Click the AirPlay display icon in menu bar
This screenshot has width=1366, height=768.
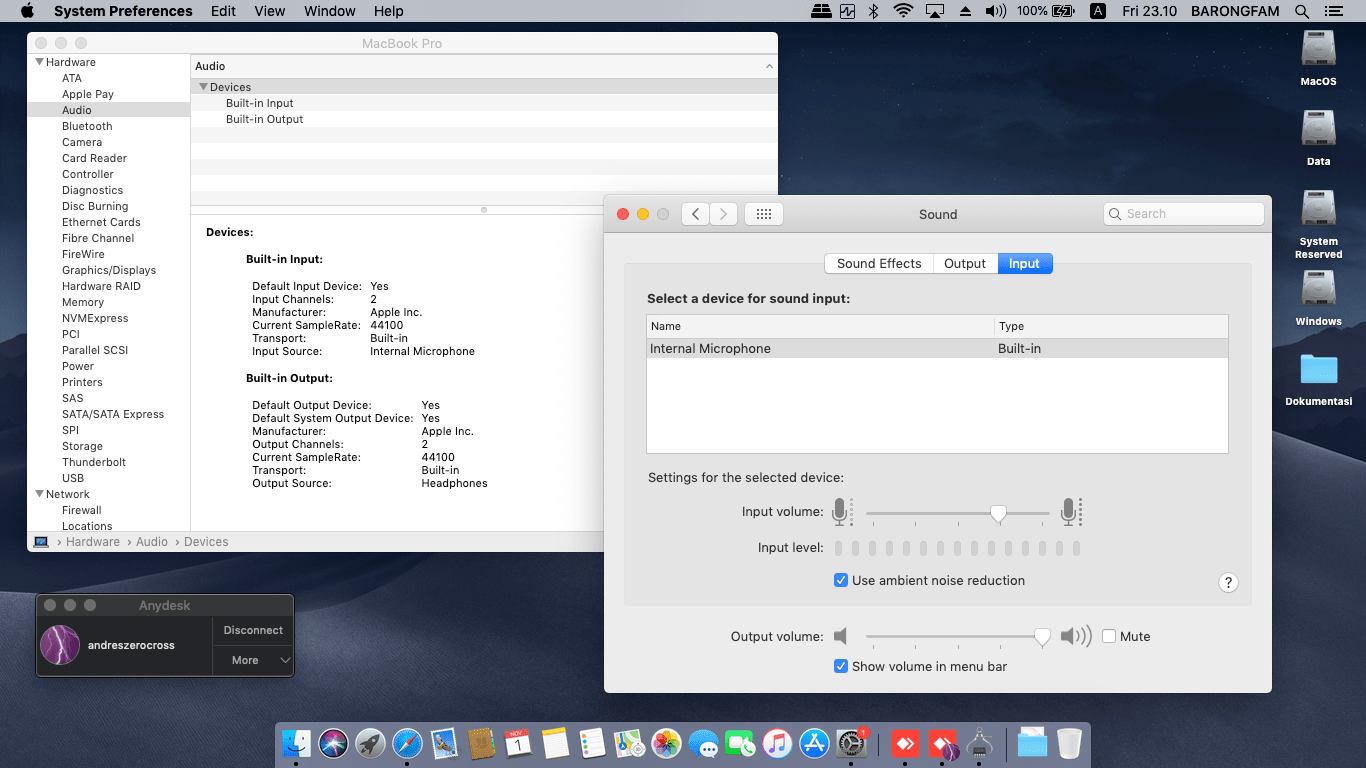pos(935,11)
